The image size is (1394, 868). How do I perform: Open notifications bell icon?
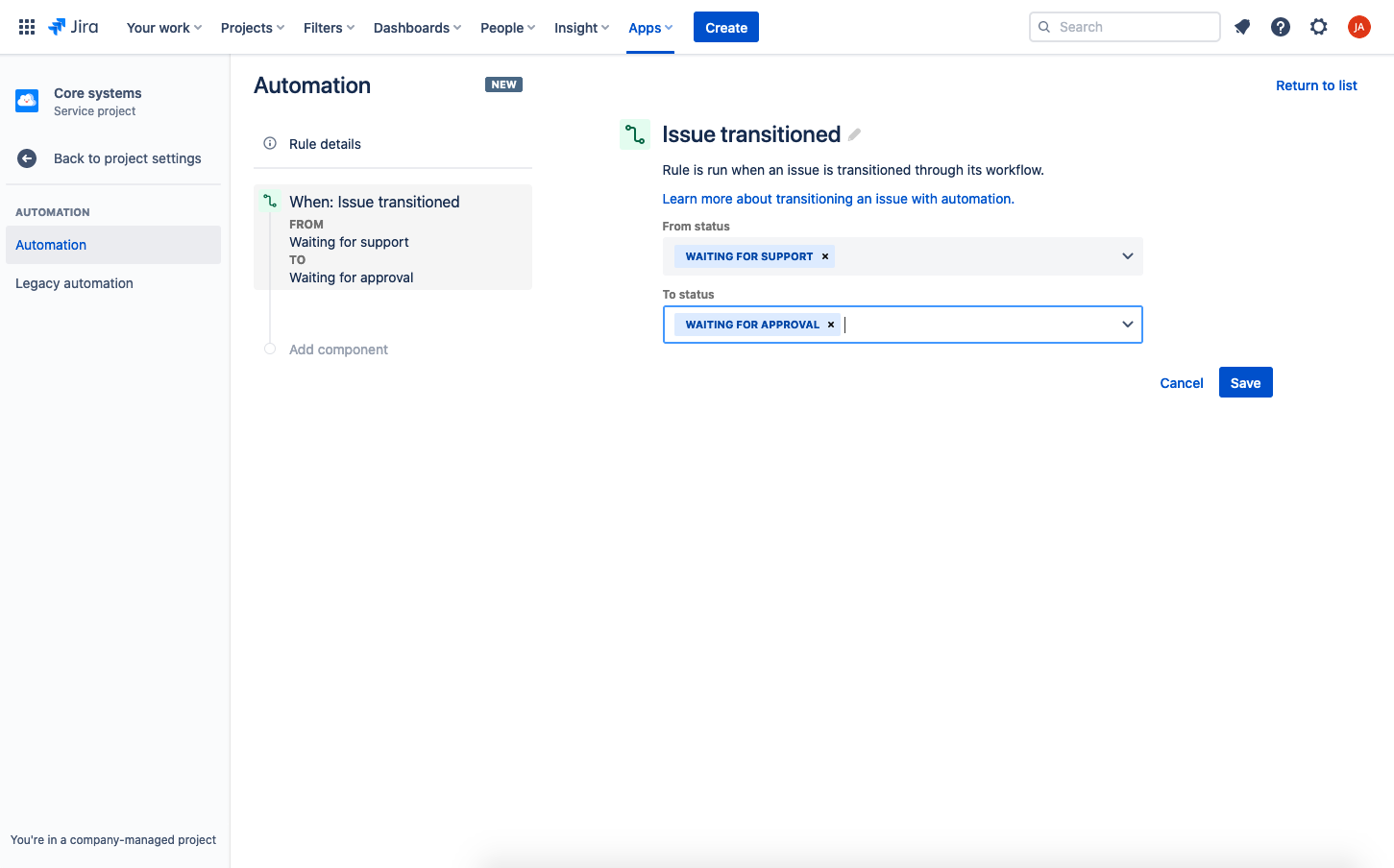(x=1242, y=27)
